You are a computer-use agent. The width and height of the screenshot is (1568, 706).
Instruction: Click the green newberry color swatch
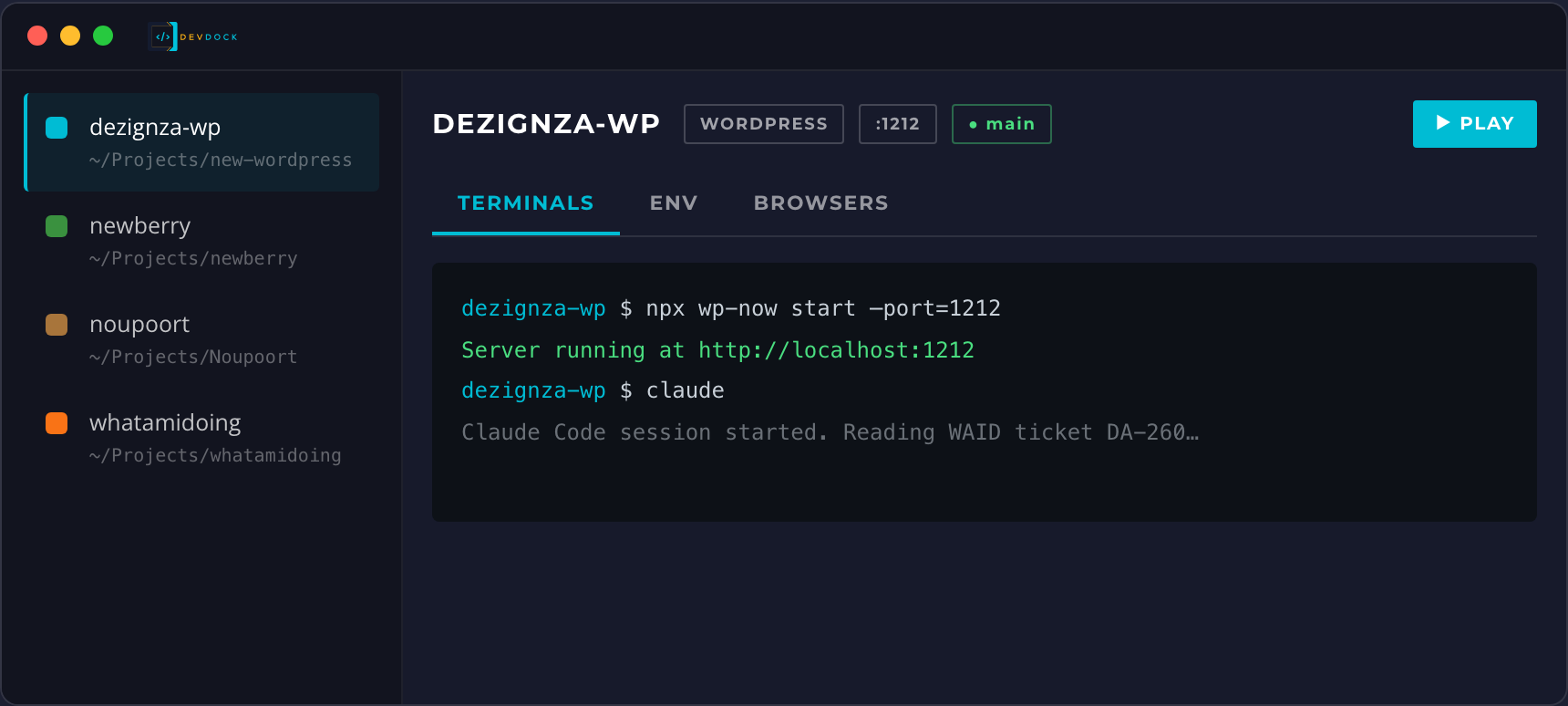click(x=57, y=226)
